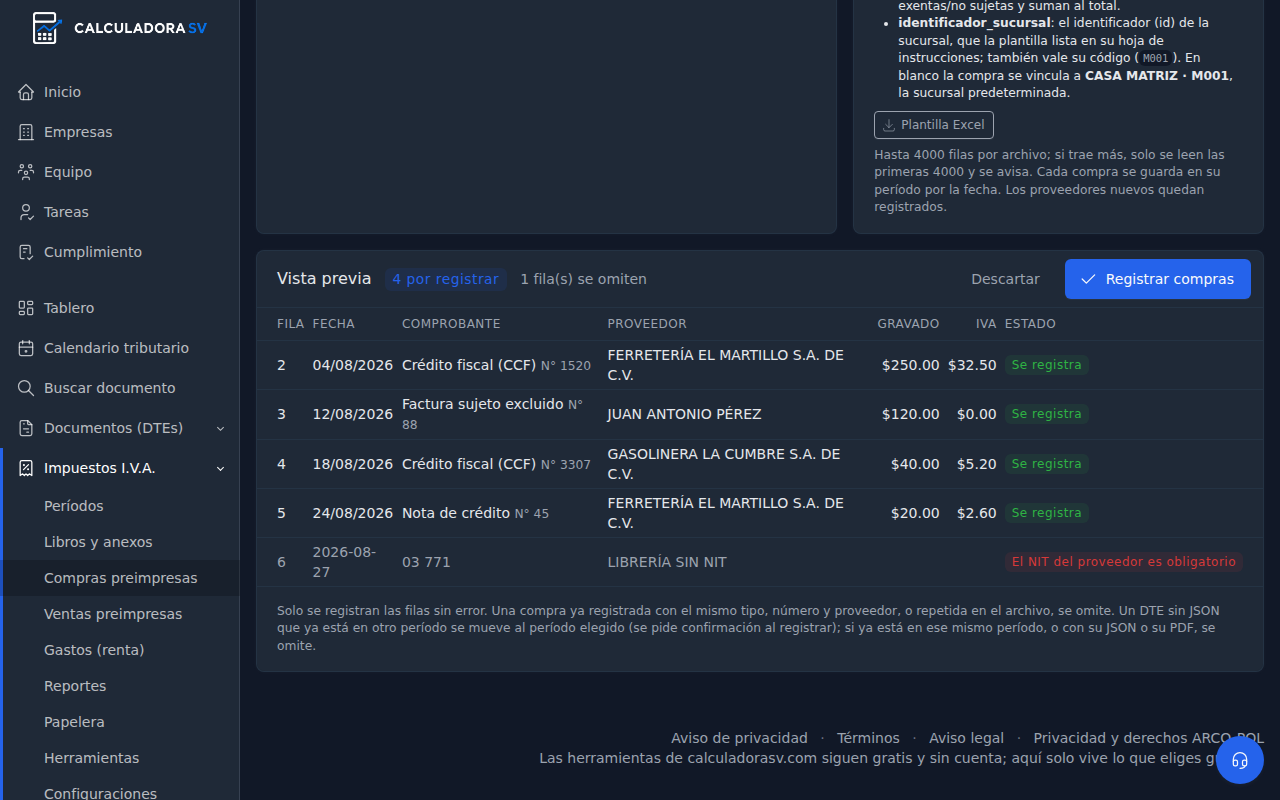
Task: Expand the Documentos (DTEs) chevron
Action: [221, 428]
